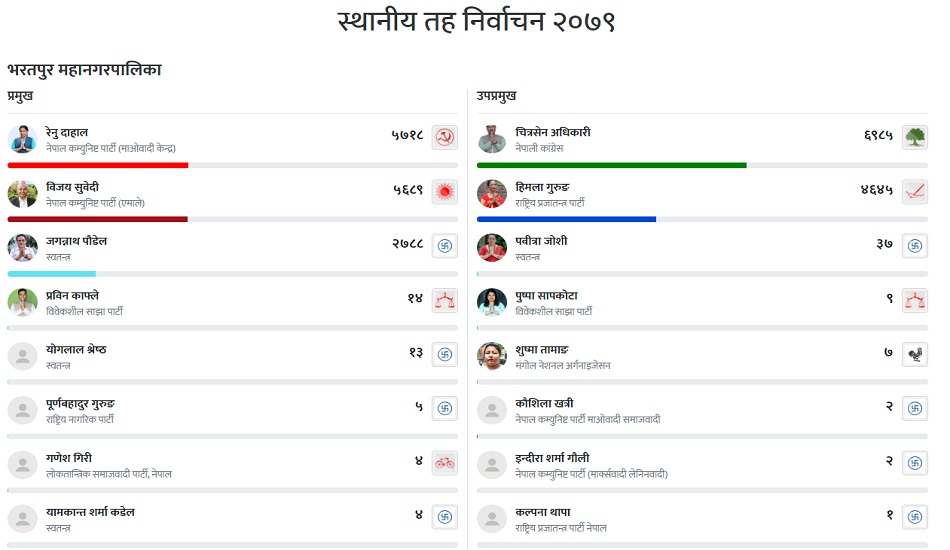Click the rooster symbol beside शुषा तामाङ
950x550 pixels.
click(x=914, y=354)
